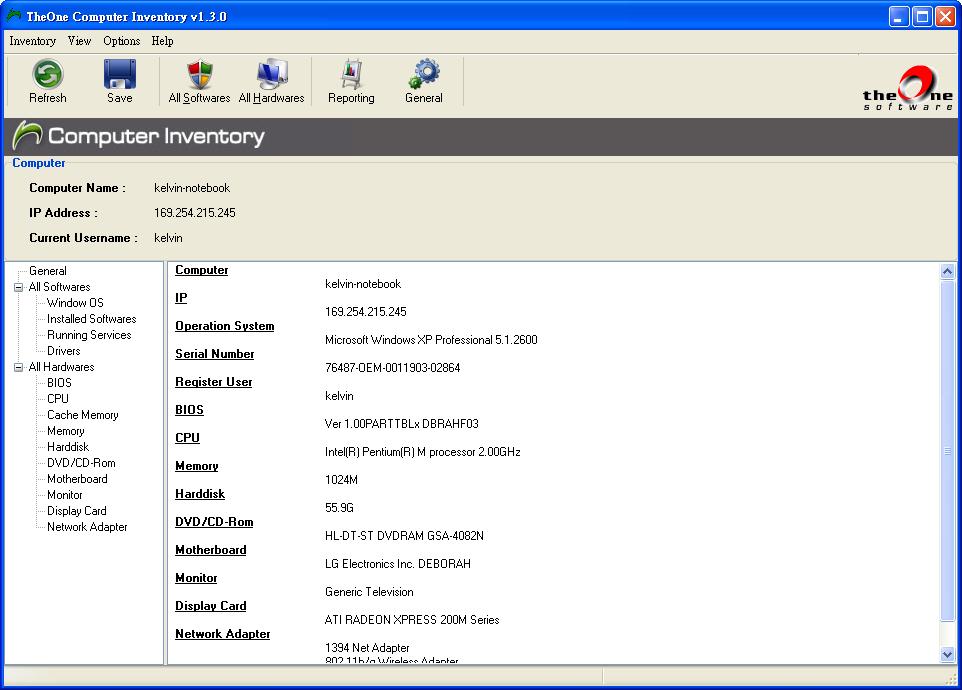
Task: Select BIOS under All Hardwares
Action: point(59,382)
